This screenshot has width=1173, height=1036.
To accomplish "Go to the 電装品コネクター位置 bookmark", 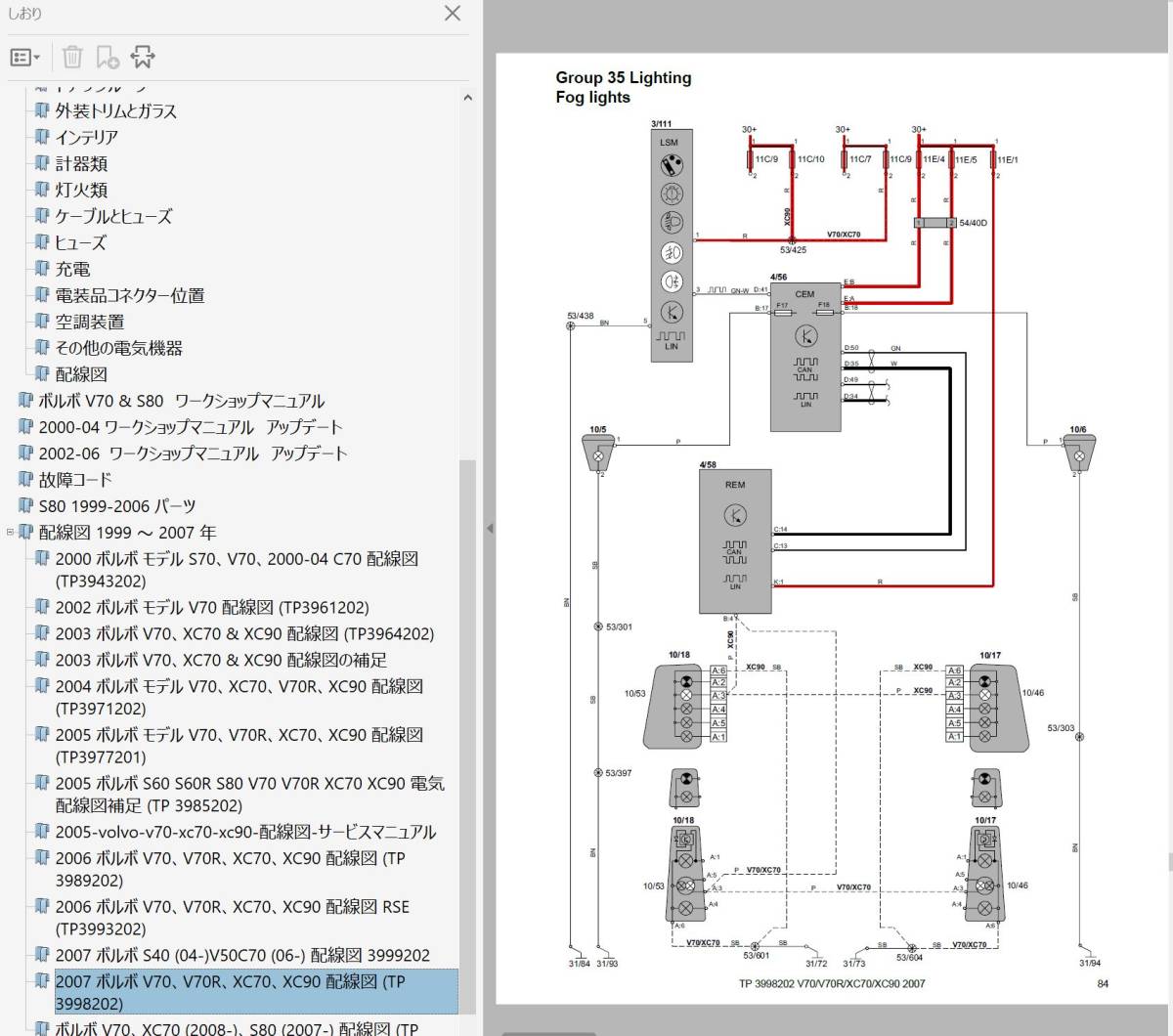I will click(129, 295).
